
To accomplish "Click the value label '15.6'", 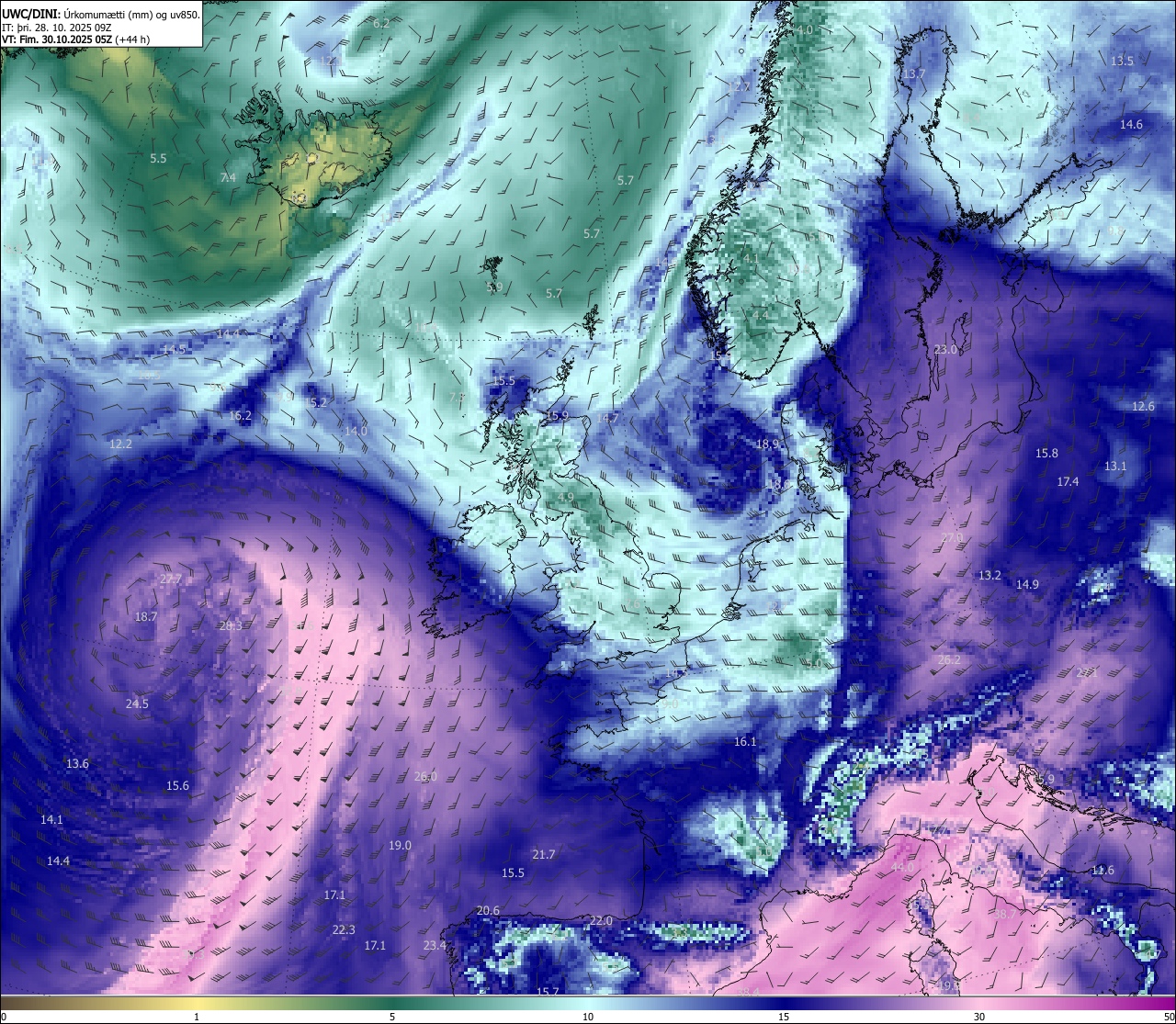I will (x=177, y=785).
